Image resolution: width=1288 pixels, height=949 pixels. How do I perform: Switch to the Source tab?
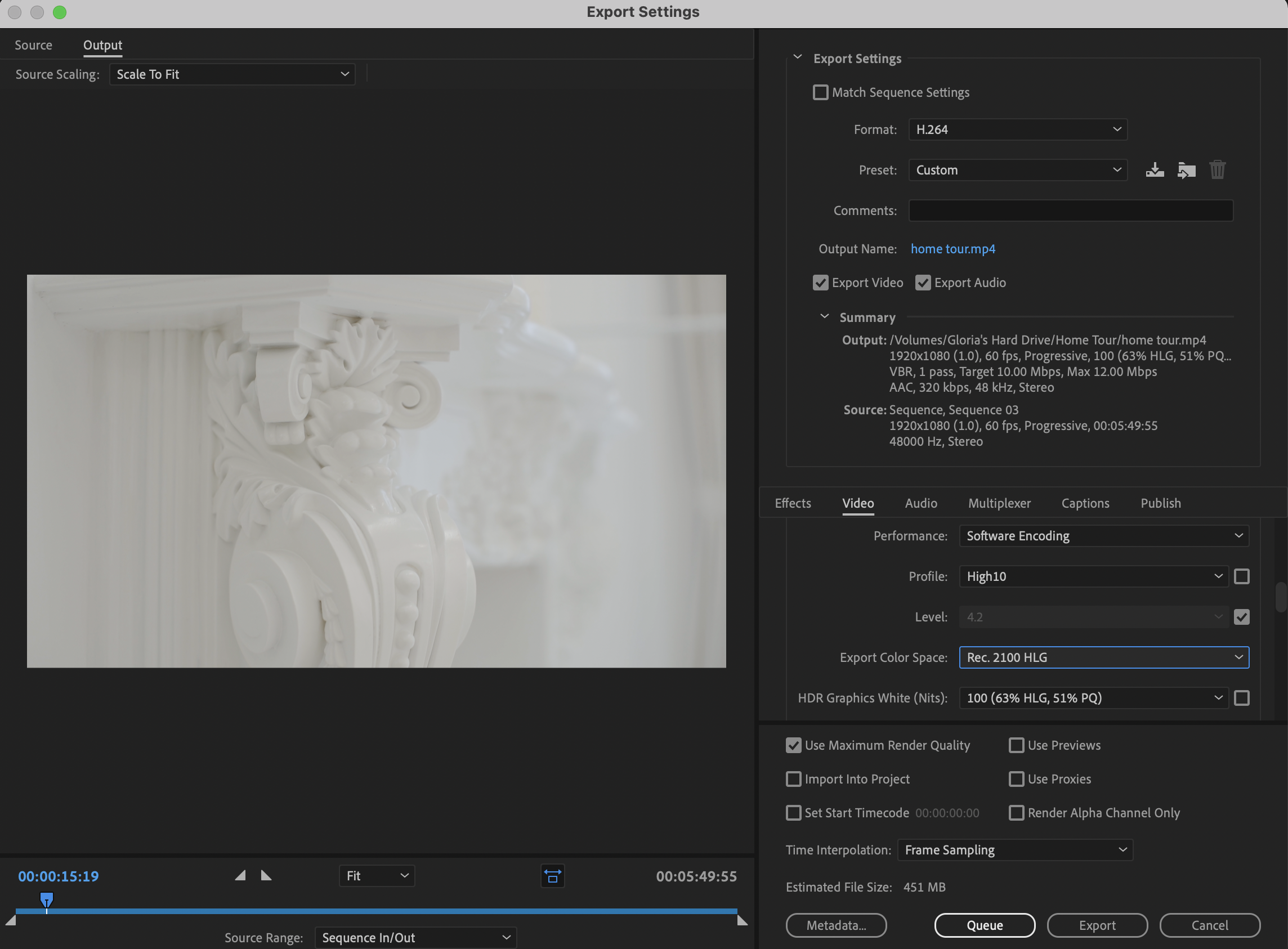pos(33,45)
